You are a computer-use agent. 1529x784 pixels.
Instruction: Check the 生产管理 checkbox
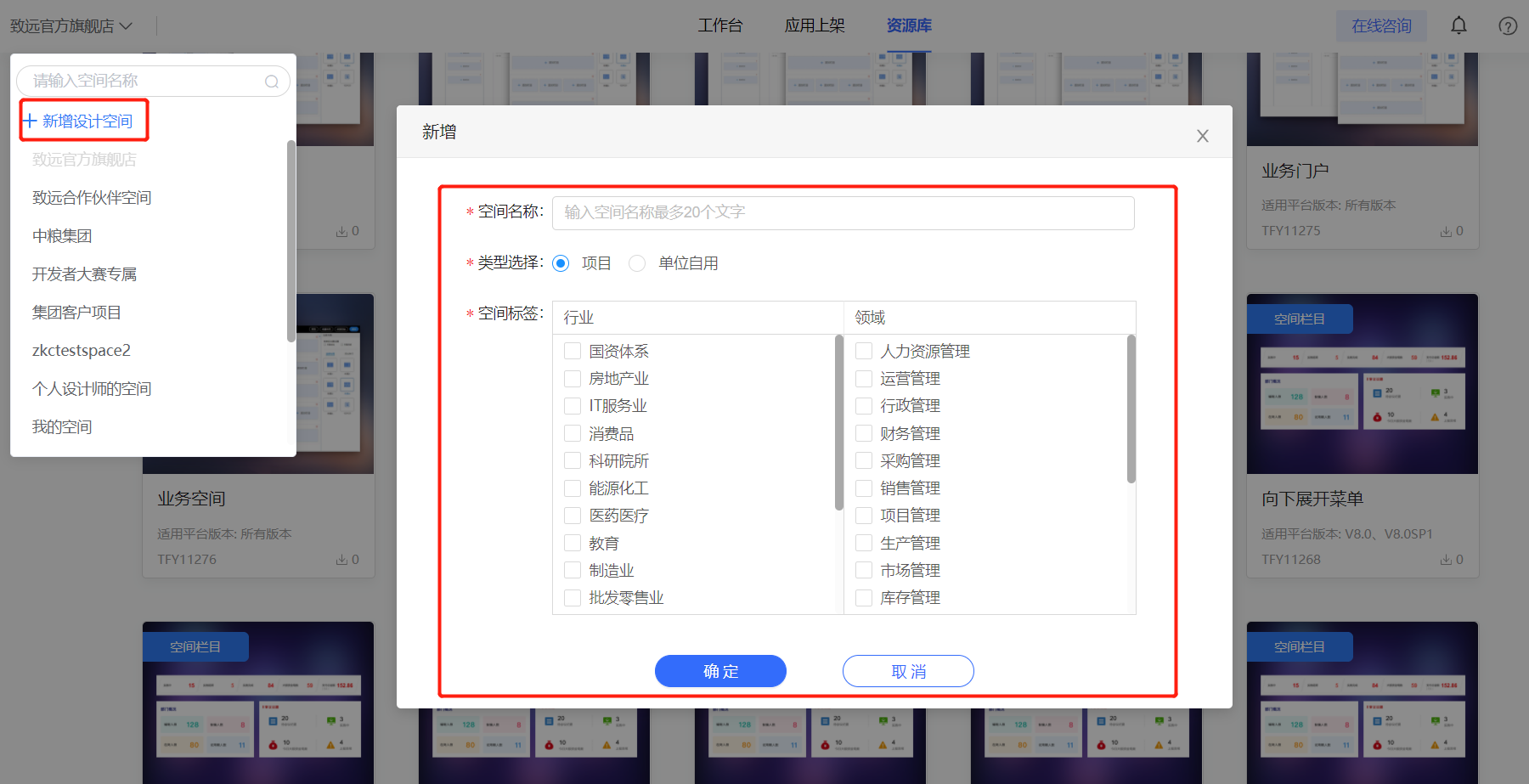click(864, 543)
